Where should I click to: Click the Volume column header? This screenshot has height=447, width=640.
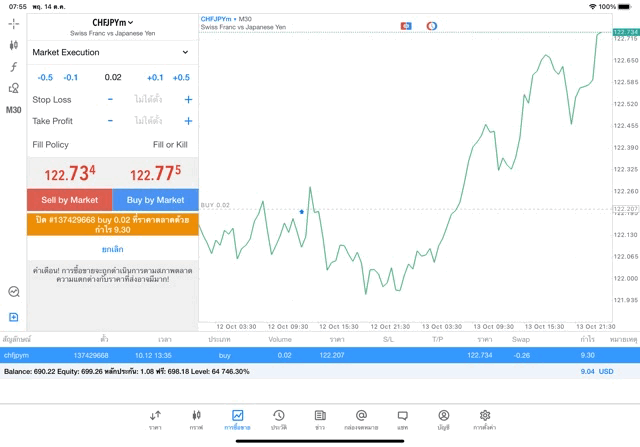[x=280, y=339]
